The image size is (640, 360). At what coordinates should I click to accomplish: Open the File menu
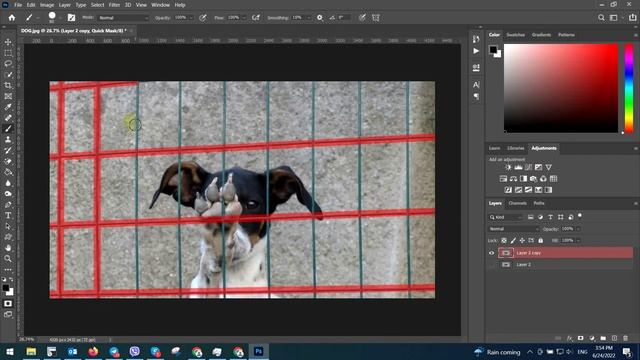(x=18, y=5)
